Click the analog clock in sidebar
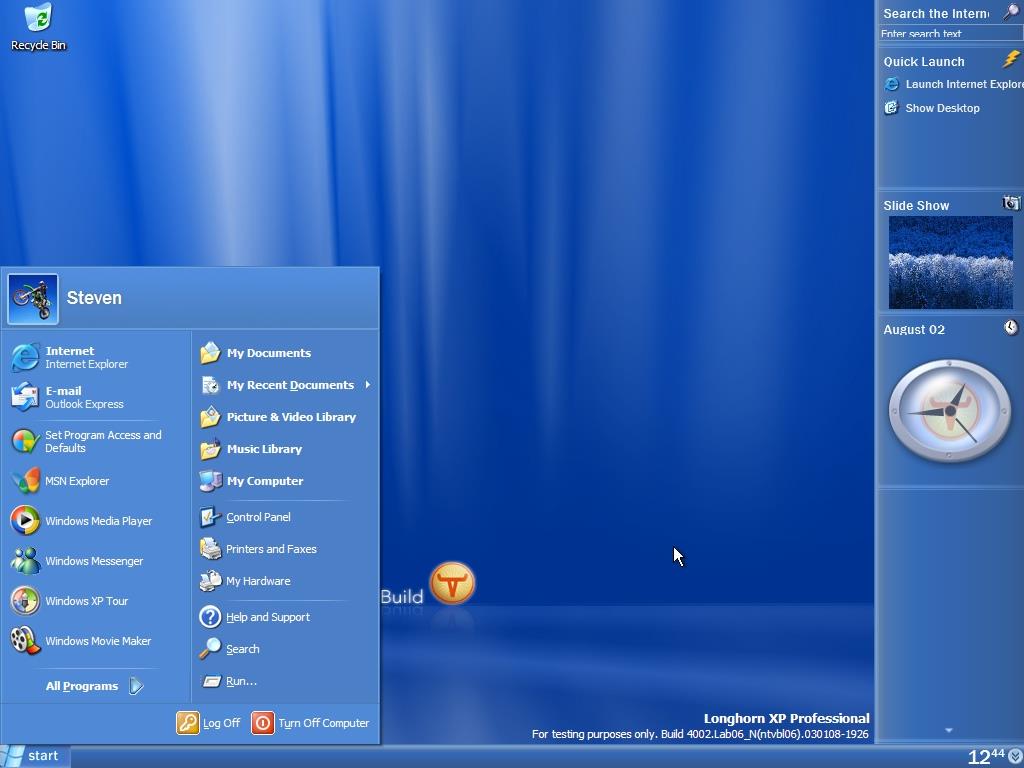 pos(950,411)
